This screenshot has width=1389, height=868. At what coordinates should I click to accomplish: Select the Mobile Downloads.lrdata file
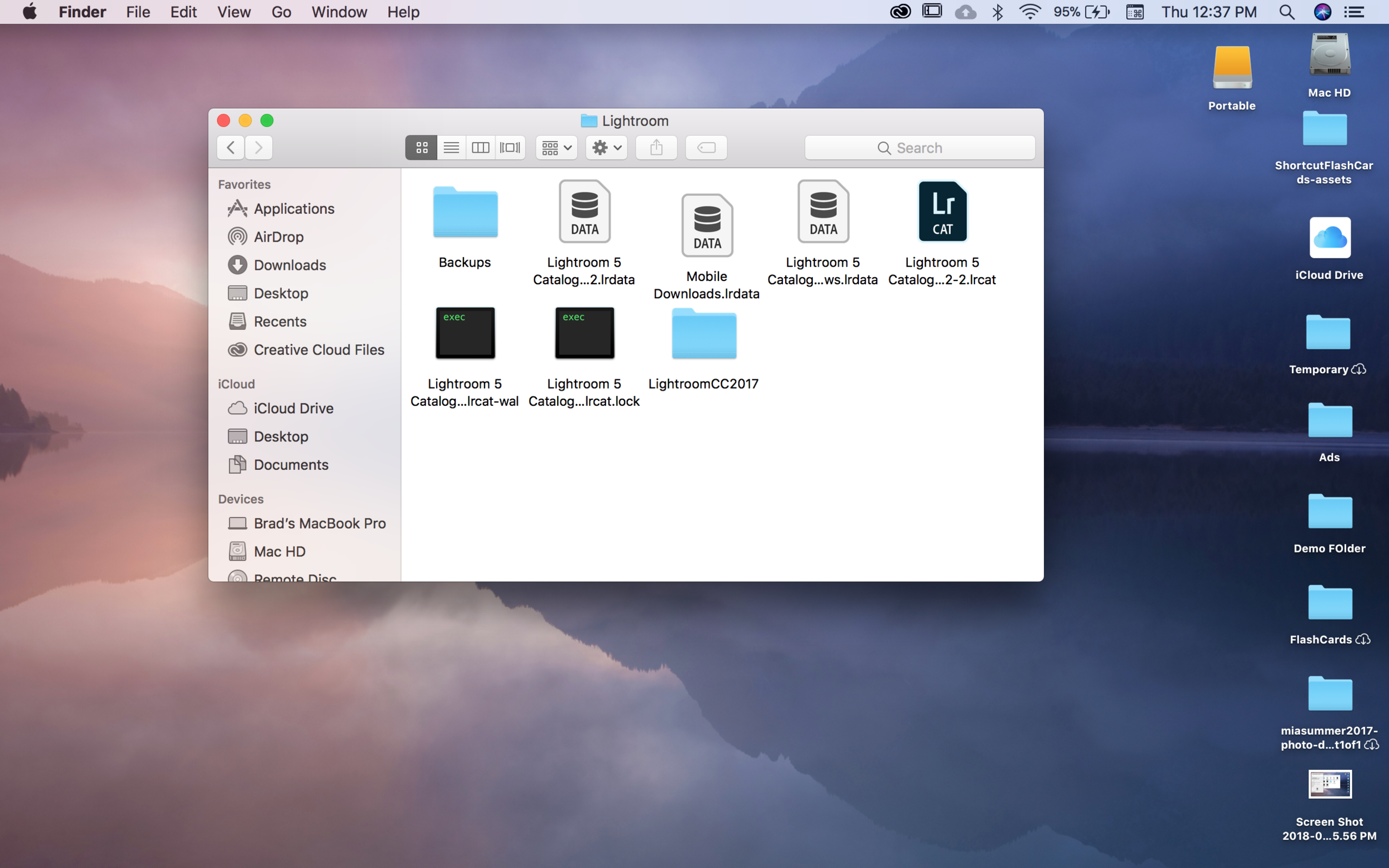pyautogui.click(x=707, y=225)
